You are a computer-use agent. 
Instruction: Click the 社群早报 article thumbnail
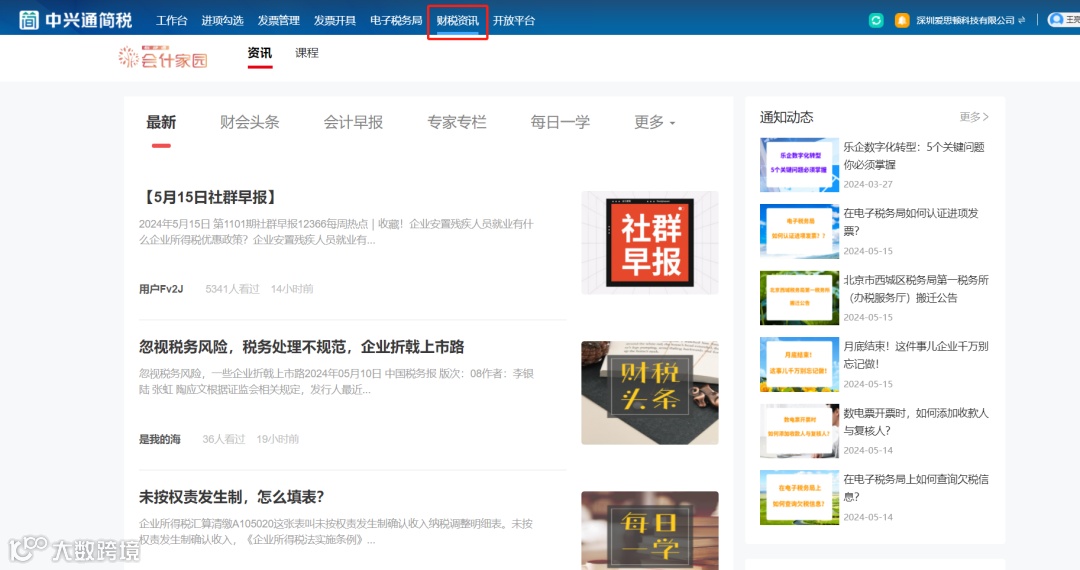coord(650,242)
